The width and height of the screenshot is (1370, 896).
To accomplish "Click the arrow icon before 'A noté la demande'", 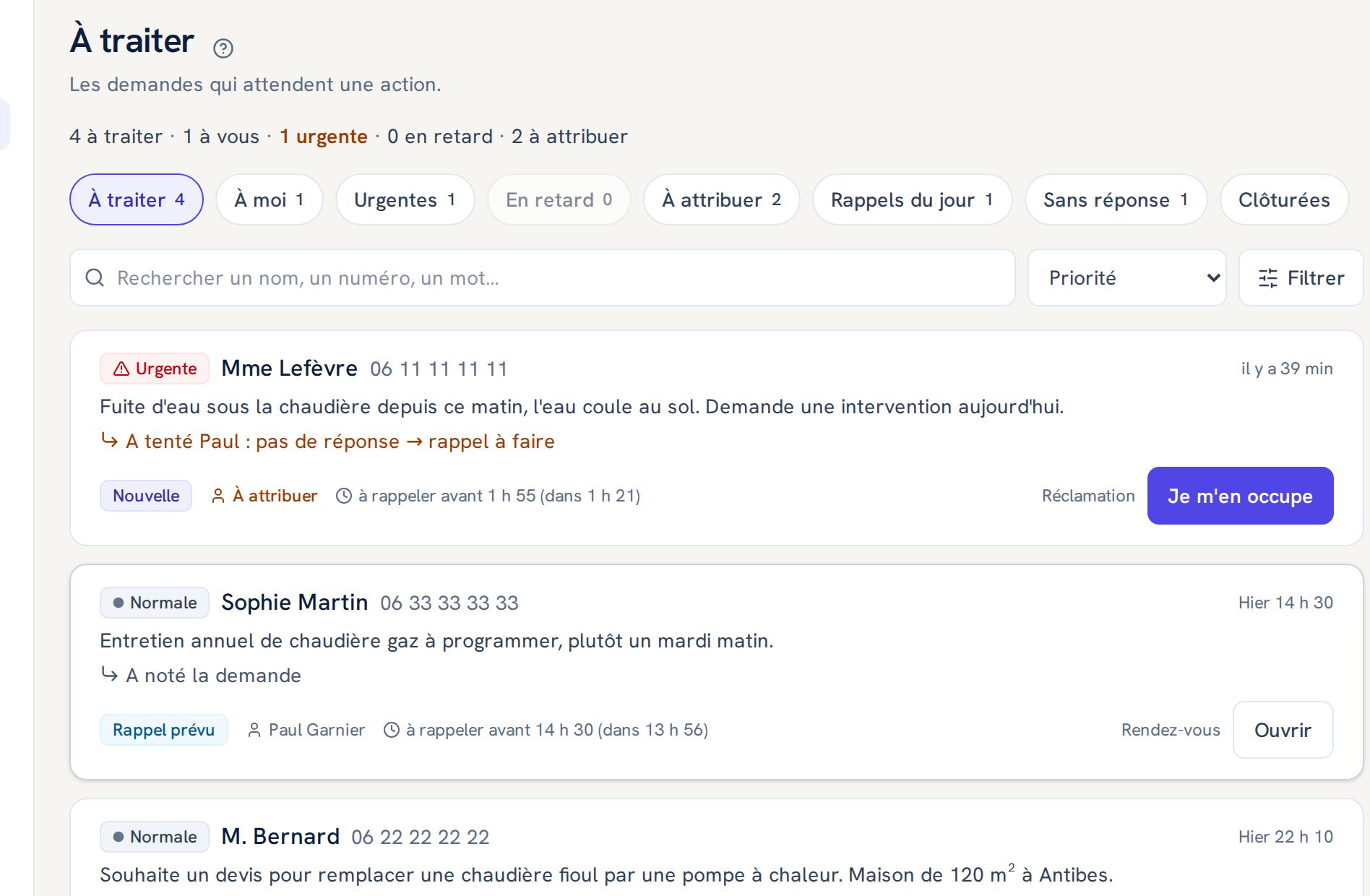I will pos(109,674).
